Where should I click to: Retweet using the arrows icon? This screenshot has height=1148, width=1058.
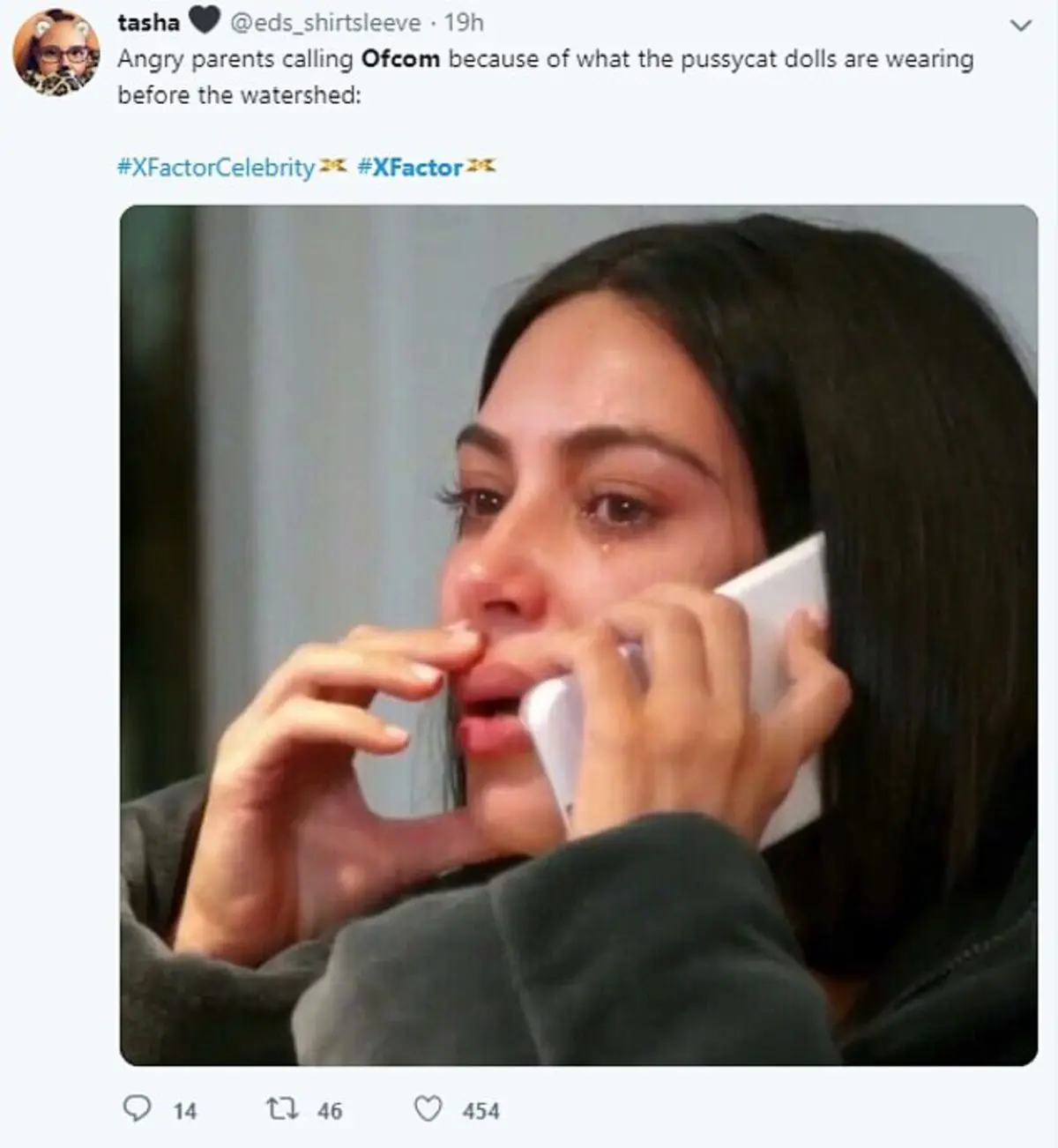(283, 1109)
